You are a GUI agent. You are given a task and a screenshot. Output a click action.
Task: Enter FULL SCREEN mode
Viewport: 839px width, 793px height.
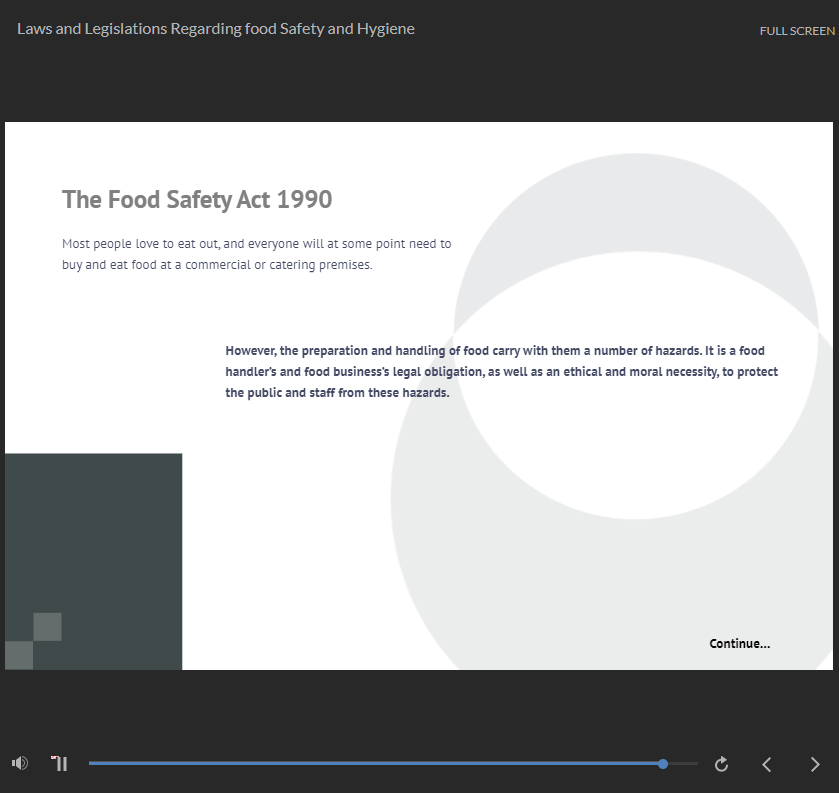point(796,31)
